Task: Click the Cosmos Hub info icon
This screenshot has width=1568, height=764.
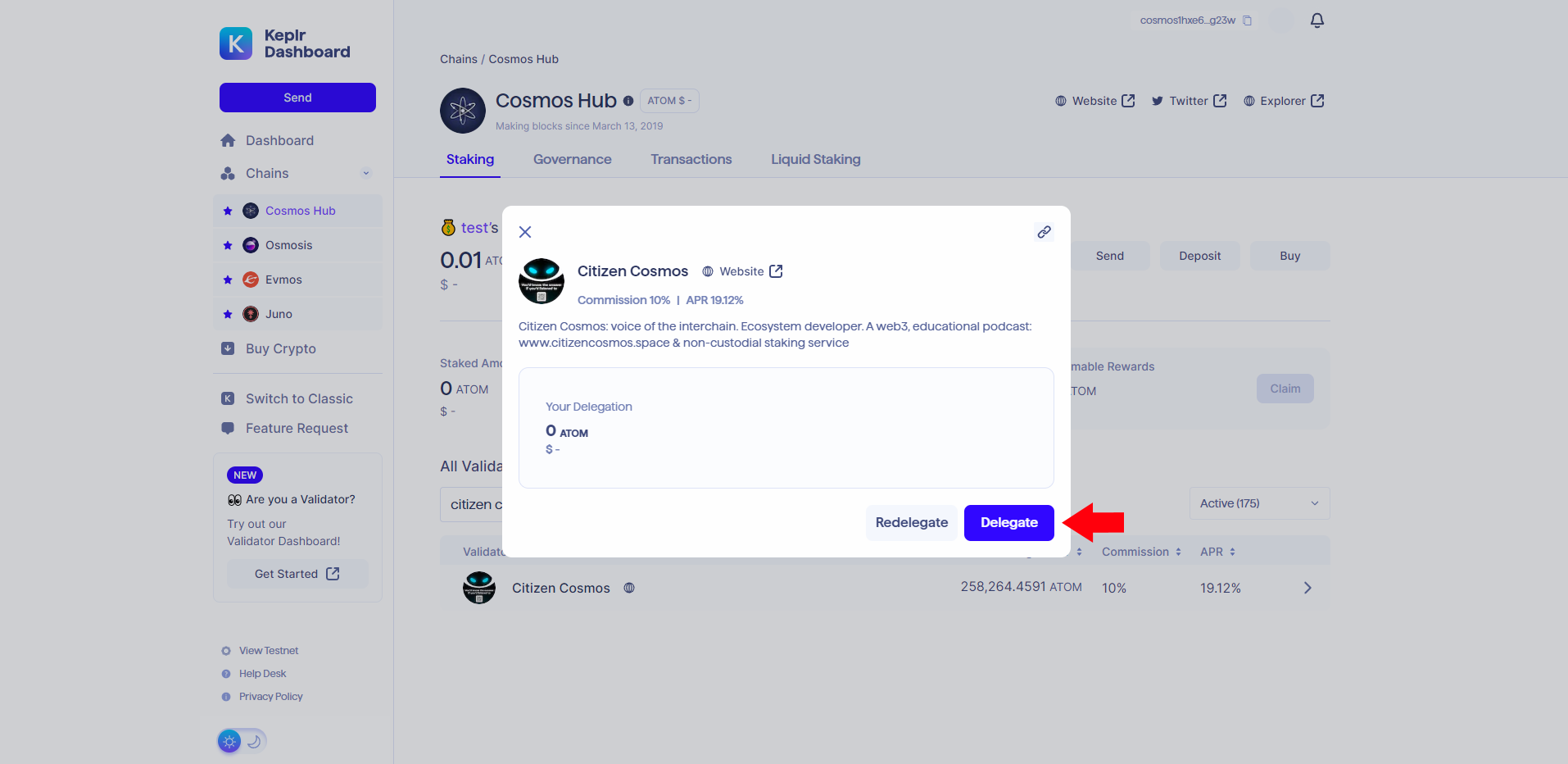Action: (x=628, y=101)
